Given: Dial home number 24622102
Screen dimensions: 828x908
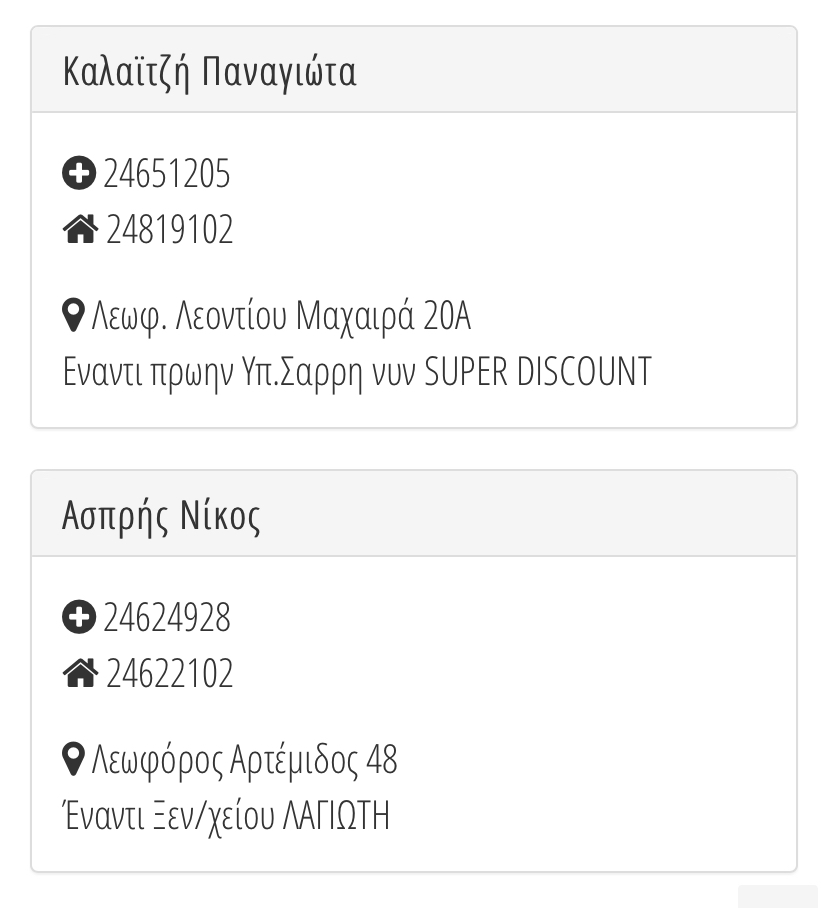Looking at the screenshot, I should (169, 674).
